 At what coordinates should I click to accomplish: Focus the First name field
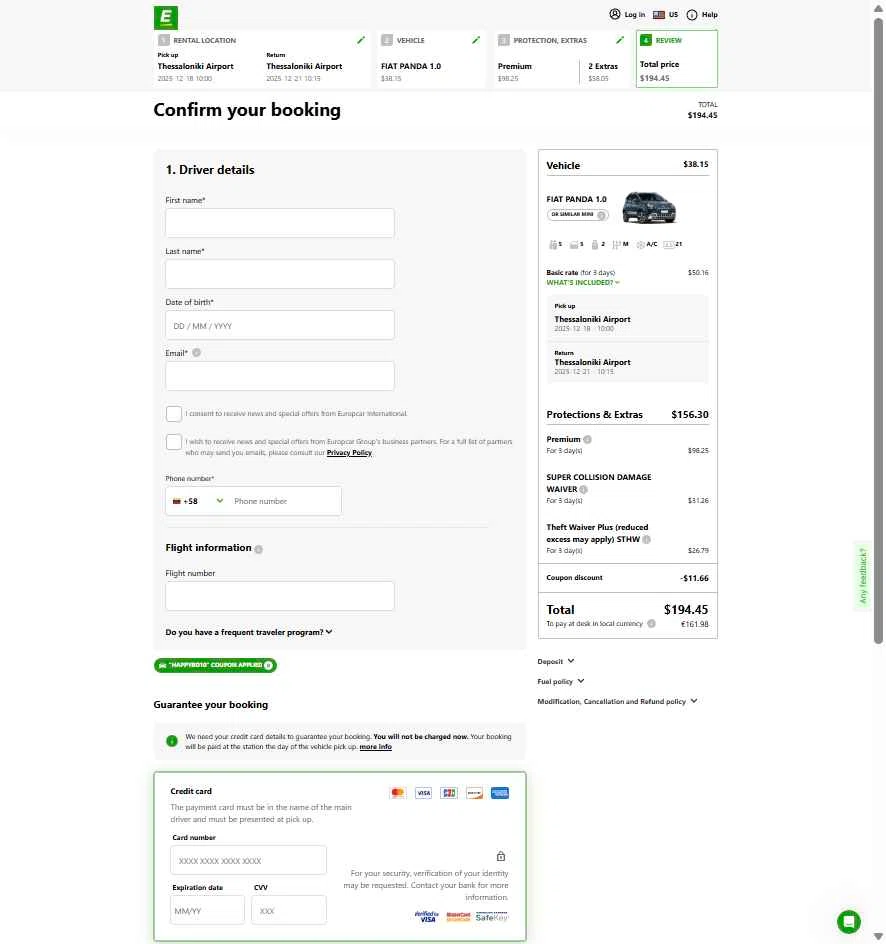(x=280, y=223)
